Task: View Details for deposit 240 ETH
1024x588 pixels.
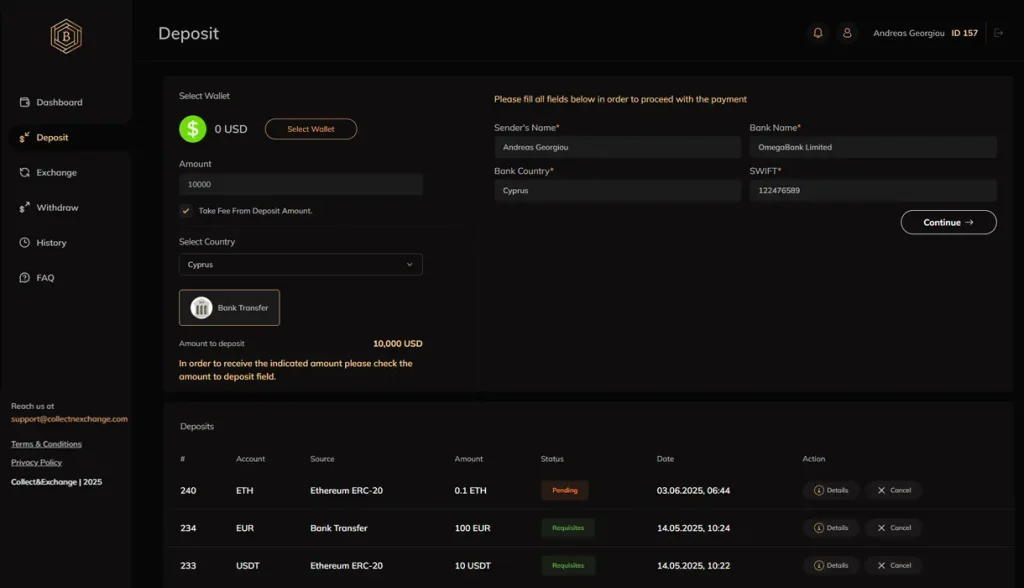Action: [x=831, y=490]
